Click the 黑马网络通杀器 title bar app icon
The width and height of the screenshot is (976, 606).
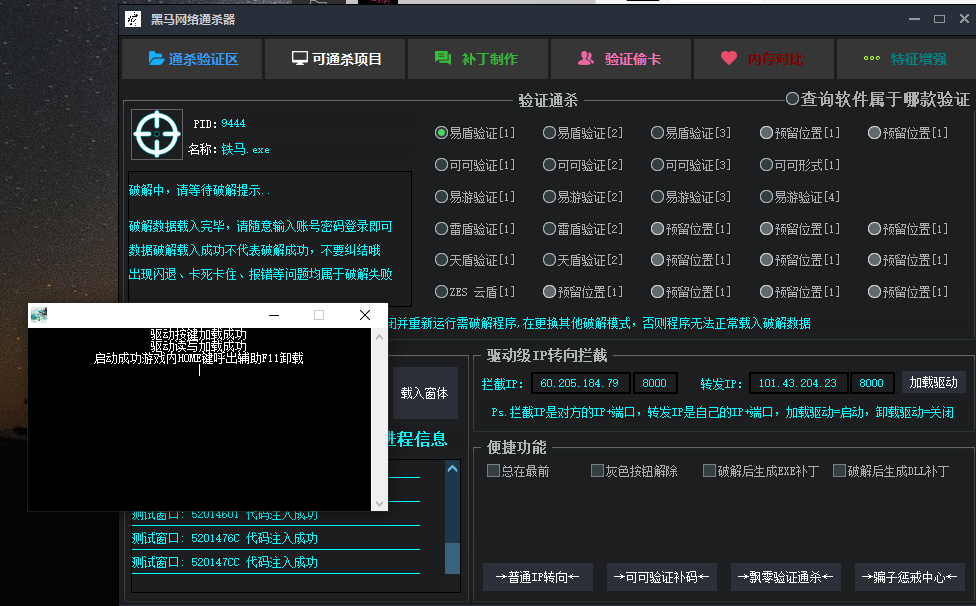click(x=133, y=19)
